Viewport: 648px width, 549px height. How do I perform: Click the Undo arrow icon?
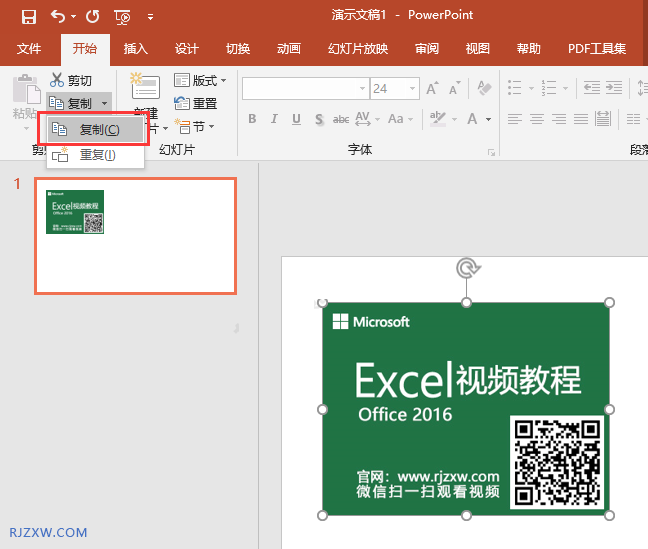tap(58, 16)
